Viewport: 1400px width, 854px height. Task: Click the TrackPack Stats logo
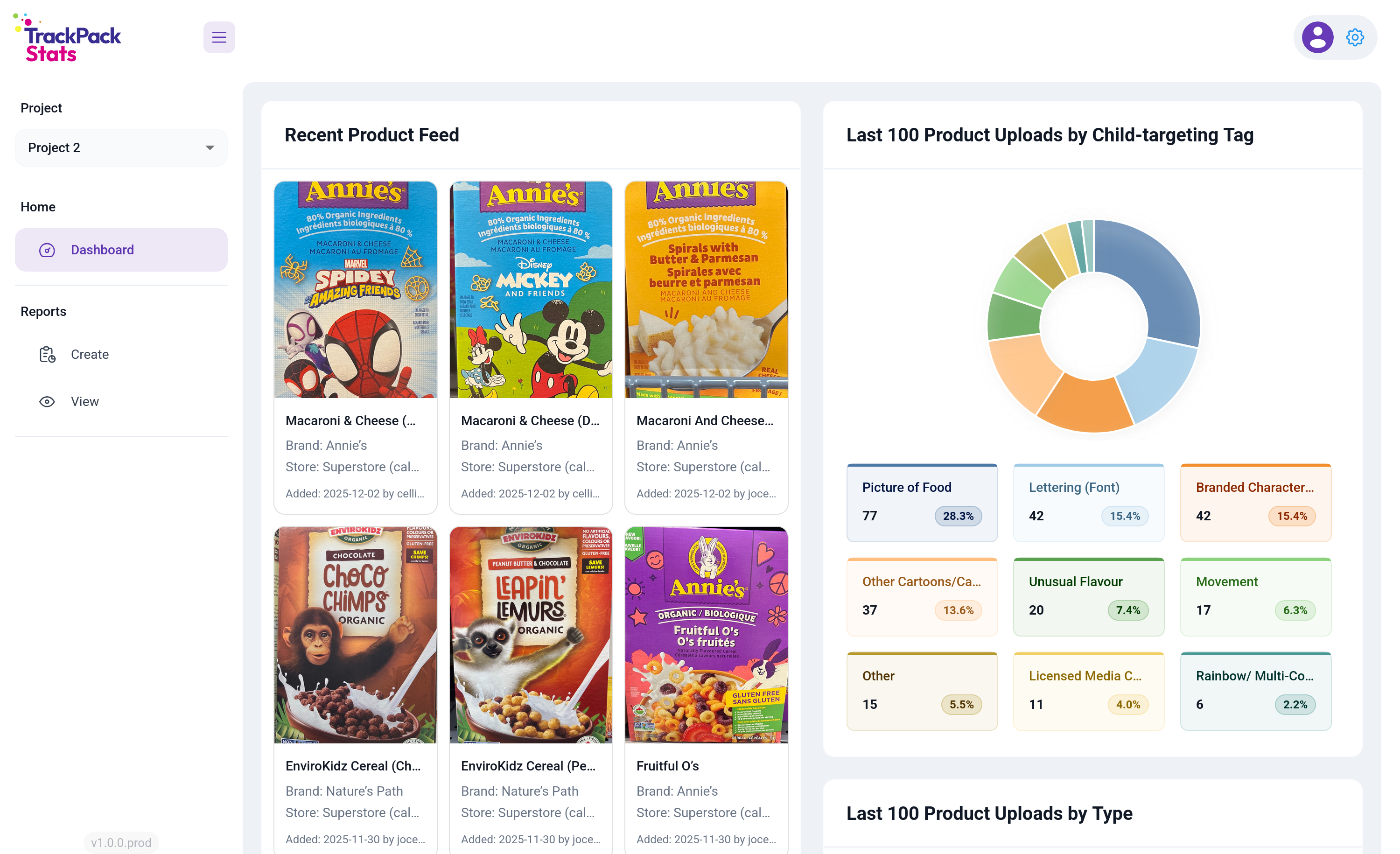(68, 39)
